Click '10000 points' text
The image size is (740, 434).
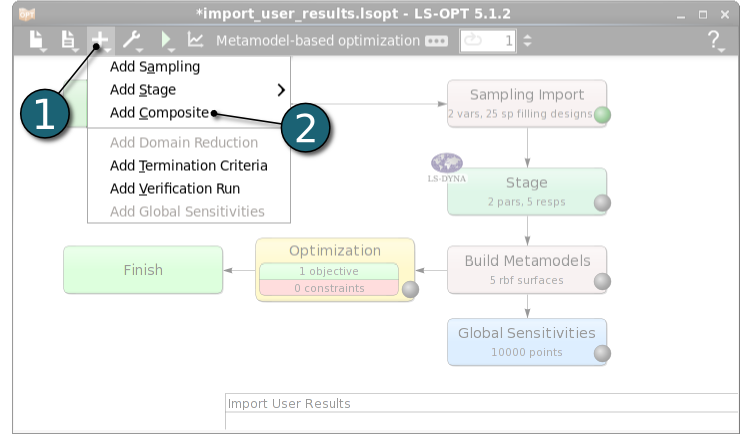527,352
